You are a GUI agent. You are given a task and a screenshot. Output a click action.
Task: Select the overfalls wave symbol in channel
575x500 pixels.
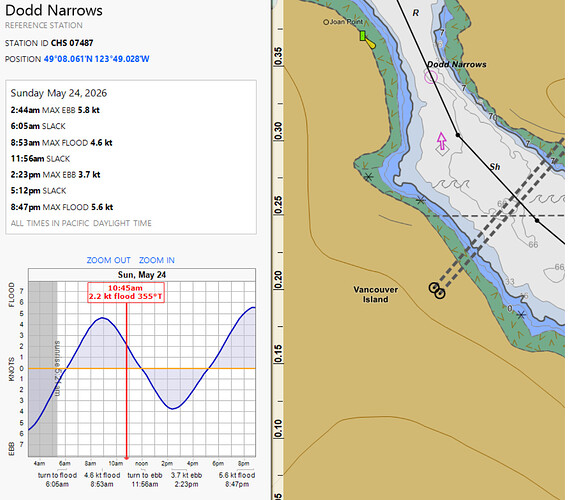pos(452,183)
